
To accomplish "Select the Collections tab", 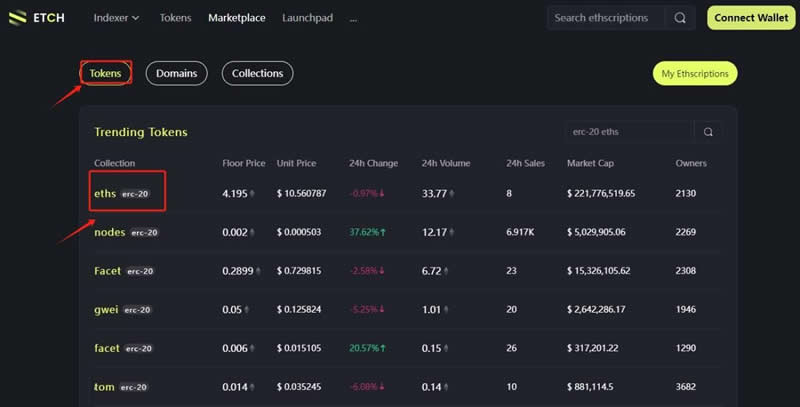I will click(257, 73).
